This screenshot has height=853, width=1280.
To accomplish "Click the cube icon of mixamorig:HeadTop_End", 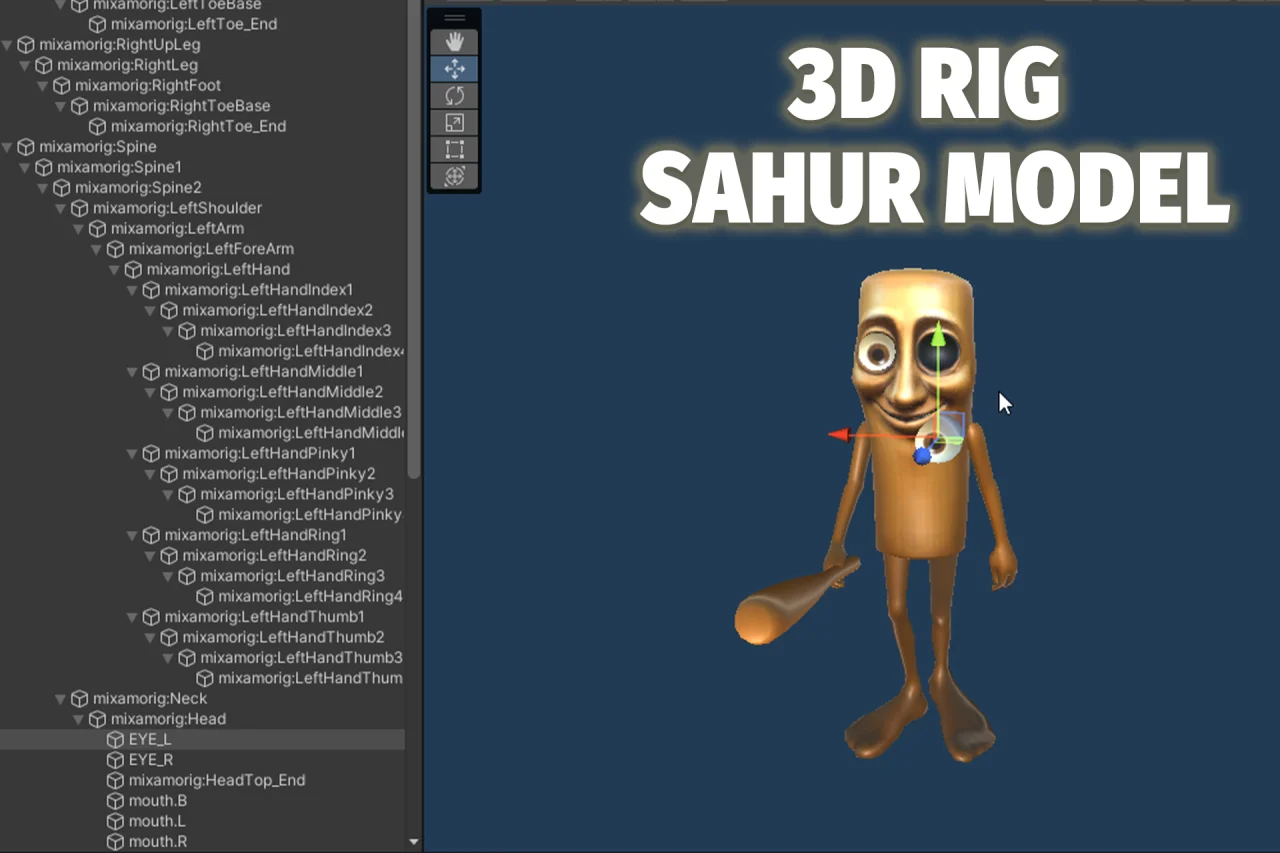I will pyautogui.click(x=116, y=780).
